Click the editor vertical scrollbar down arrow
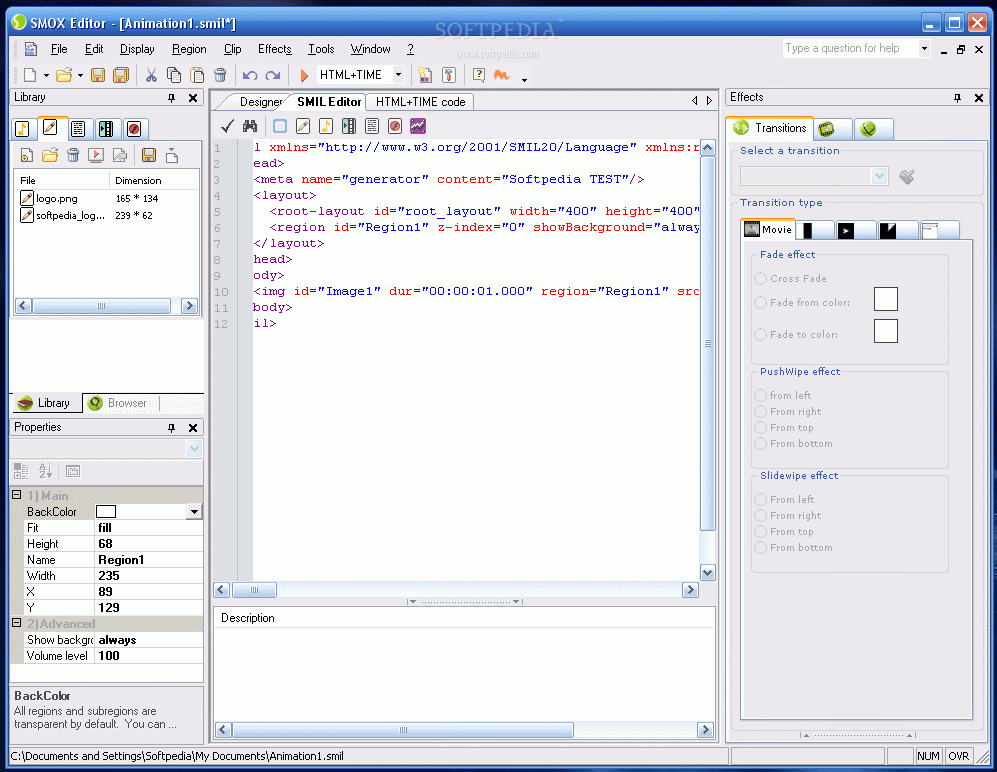997x772 pixels. click(707, 572)
